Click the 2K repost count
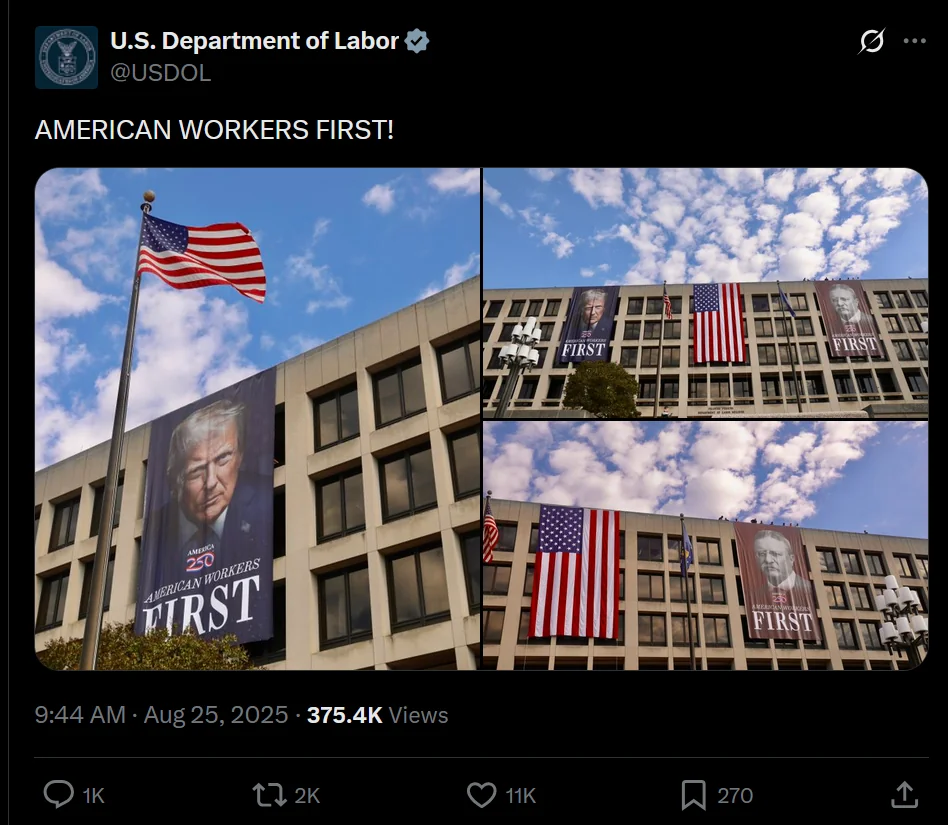The height and width of the screenshot is (825, 948). click(307, 795)
